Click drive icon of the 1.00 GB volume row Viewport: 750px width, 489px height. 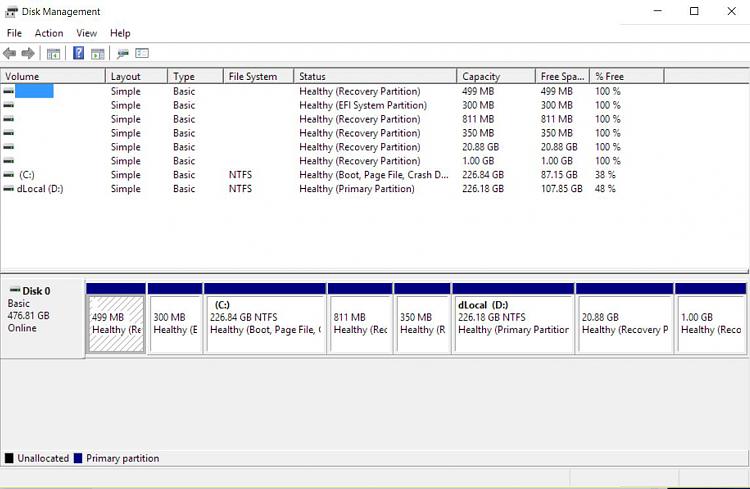tap(9, 160)
